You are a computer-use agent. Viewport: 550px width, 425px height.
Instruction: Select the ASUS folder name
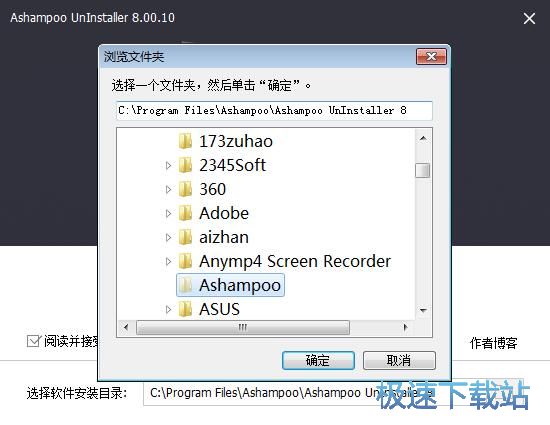pos(219,309)
